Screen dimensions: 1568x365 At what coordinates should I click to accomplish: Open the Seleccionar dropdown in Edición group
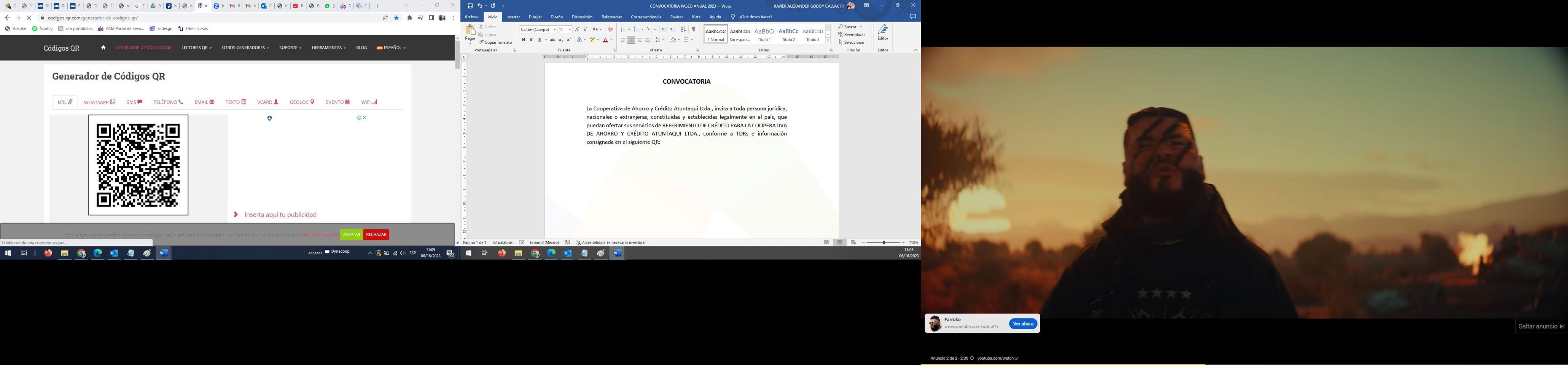[853, 42]
